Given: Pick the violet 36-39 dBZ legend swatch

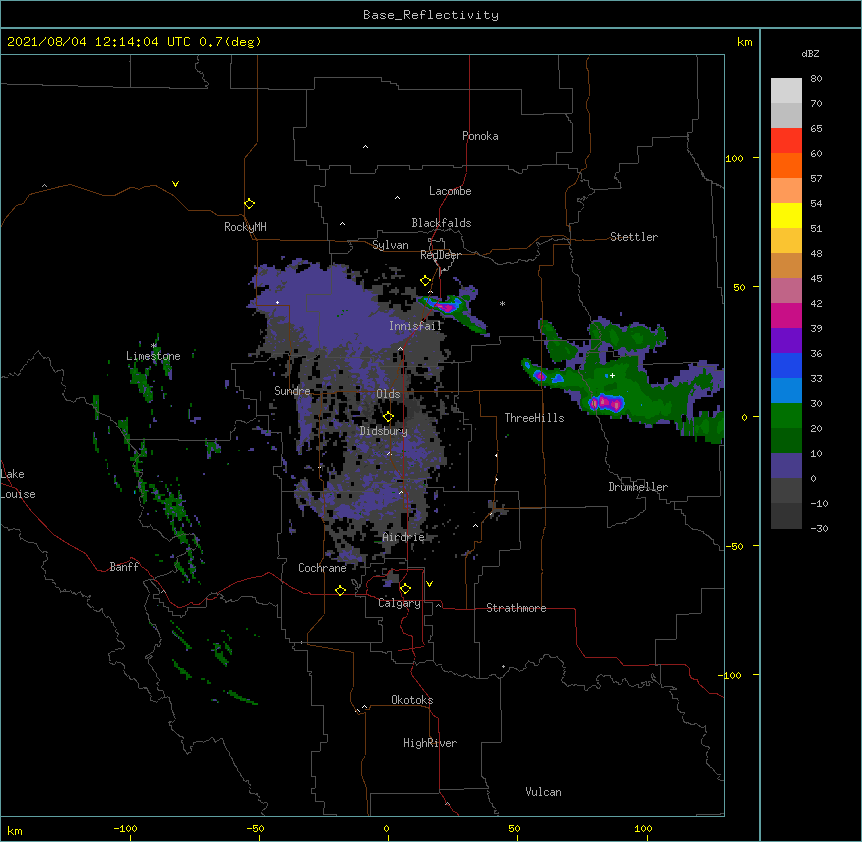Looking at the screenshot, I should coord(786,341).
